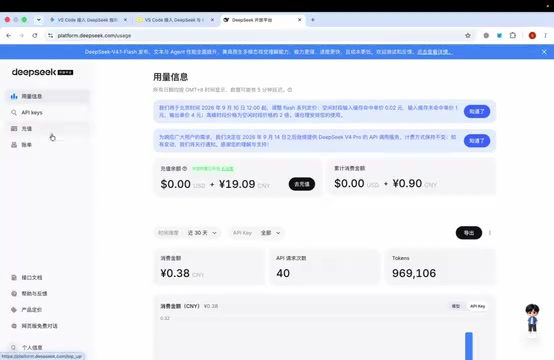The width and height of the screenshot is (554, 360).
Task: Switch to second VS Code DeepSeek browser tab
Action: point(175,20)
